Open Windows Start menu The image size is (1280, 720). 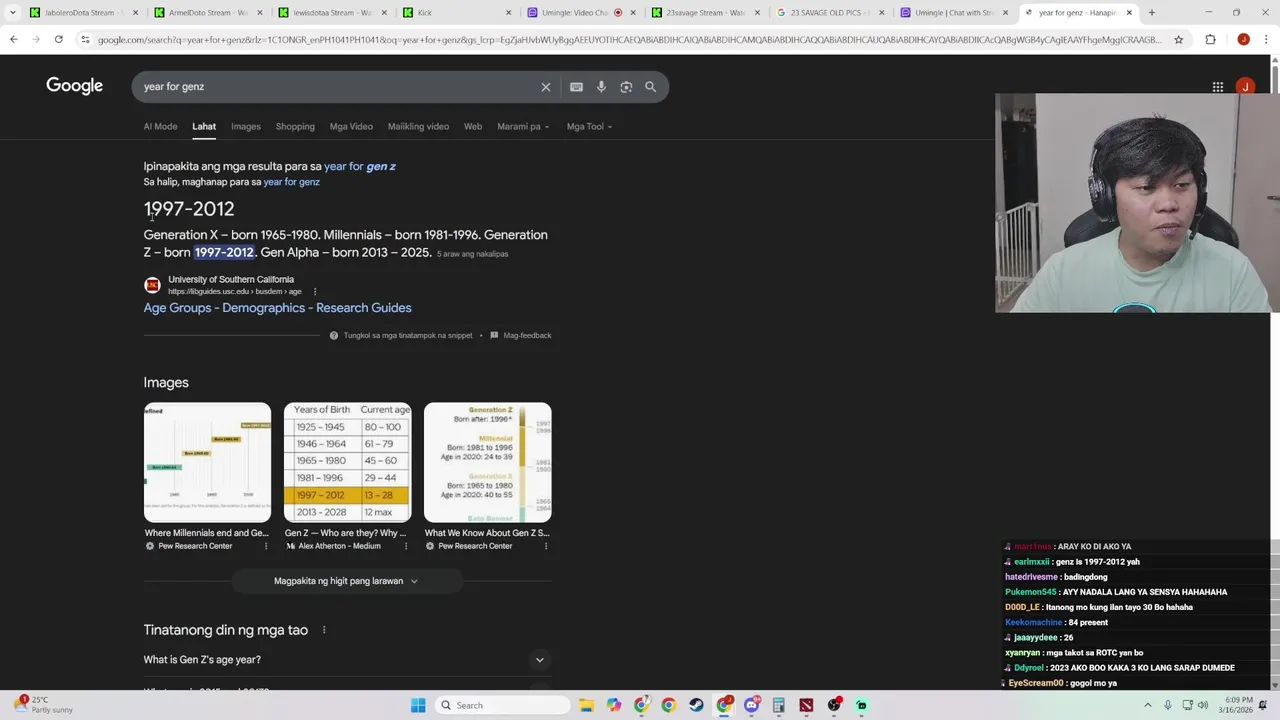[x=418, y=705]
